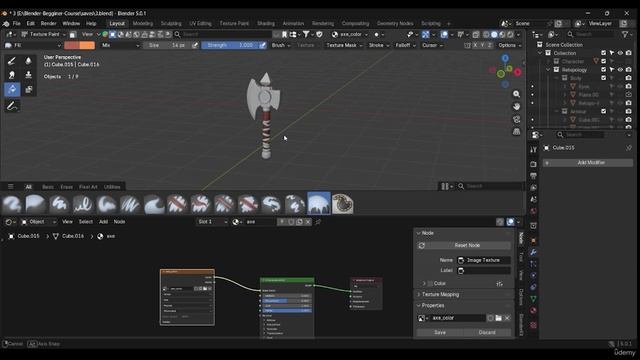640x360 pixels.
Task: Click the Reset Node refresh icon
Action: (x=422, y=245)
